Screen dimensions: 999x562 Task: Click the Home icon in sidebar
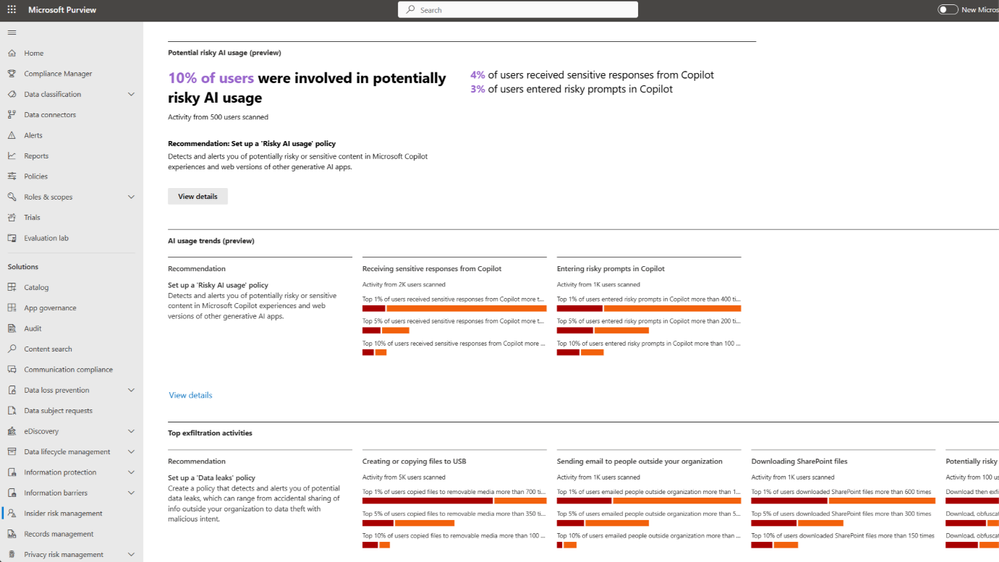12,53
